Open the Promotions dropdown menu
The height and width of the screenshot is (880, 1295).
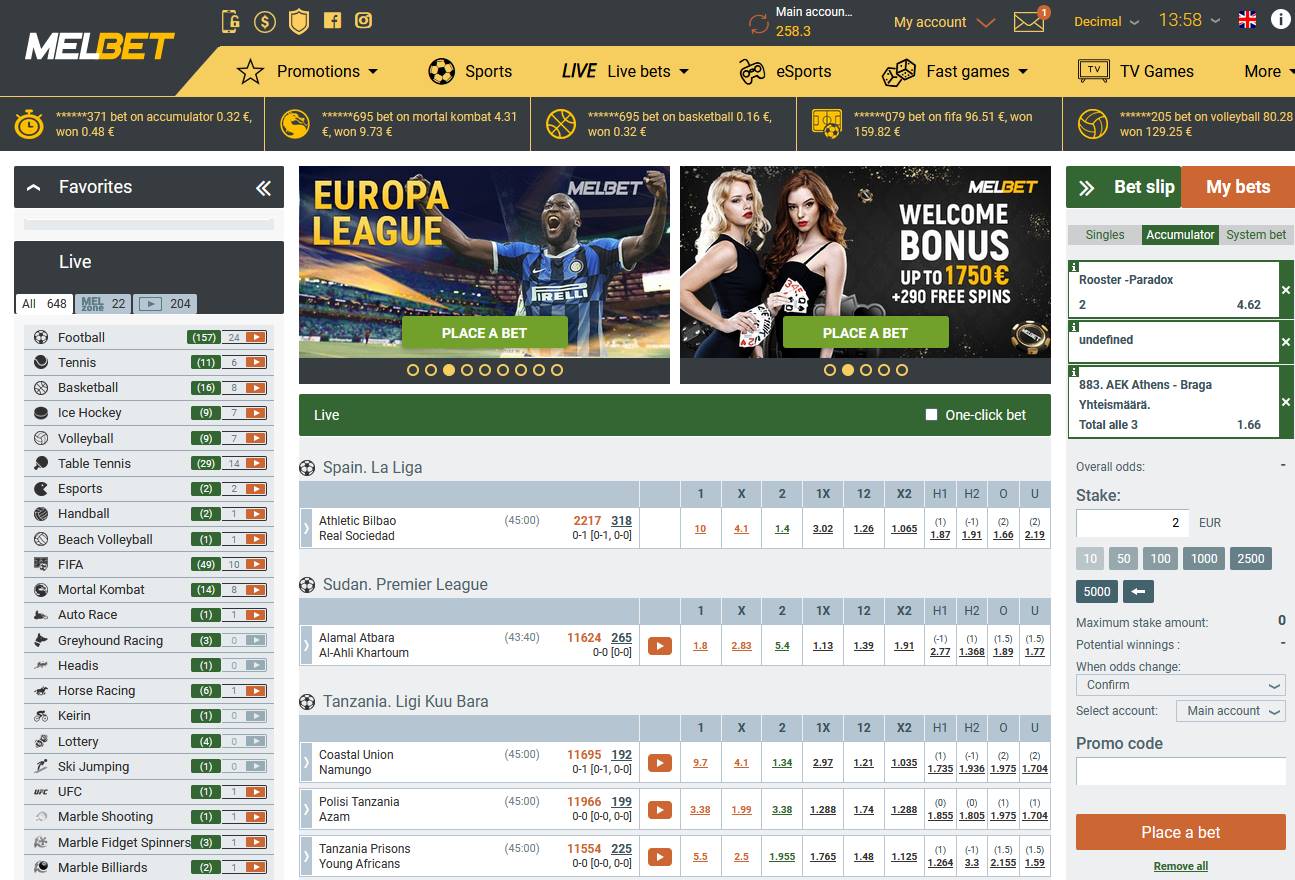click(x=307, y=71)
